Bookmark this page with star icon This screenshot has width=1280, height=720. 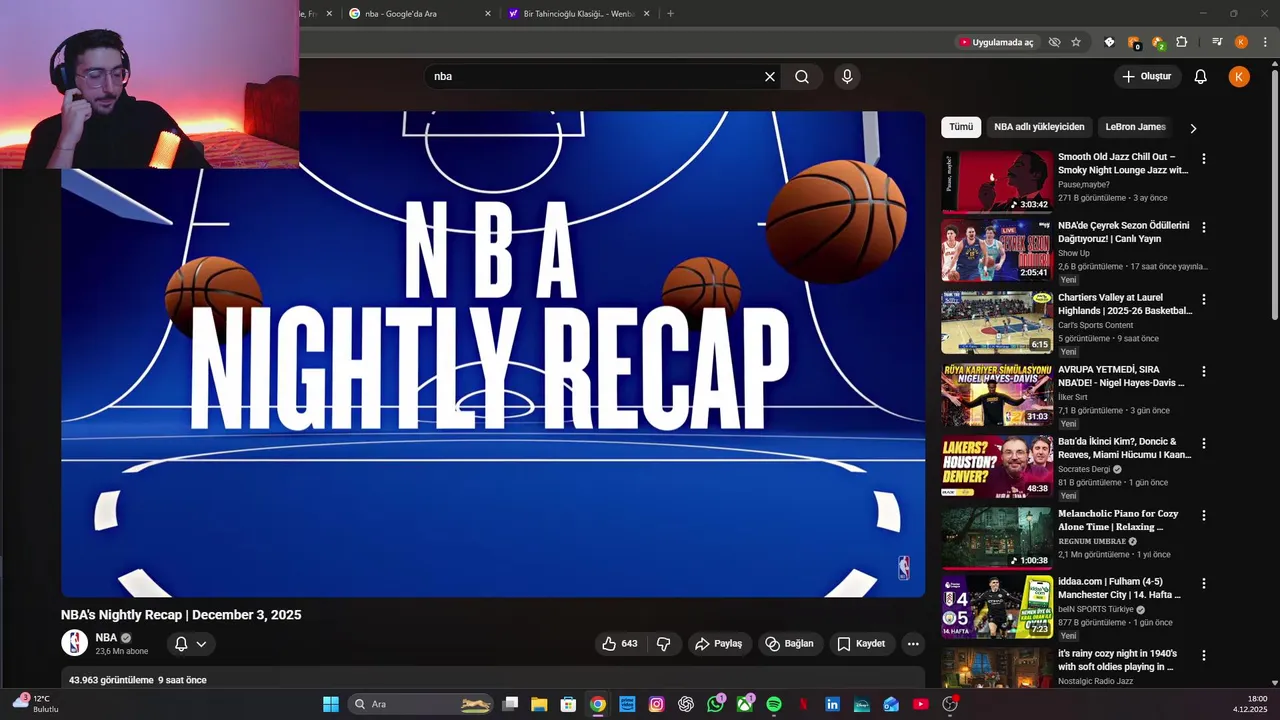pos(1076,42)
